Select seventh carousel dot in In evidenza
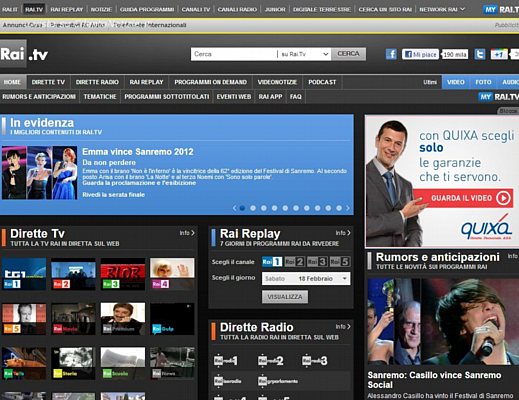The height and width of the screenshot is (400, 519). (307, 208)
